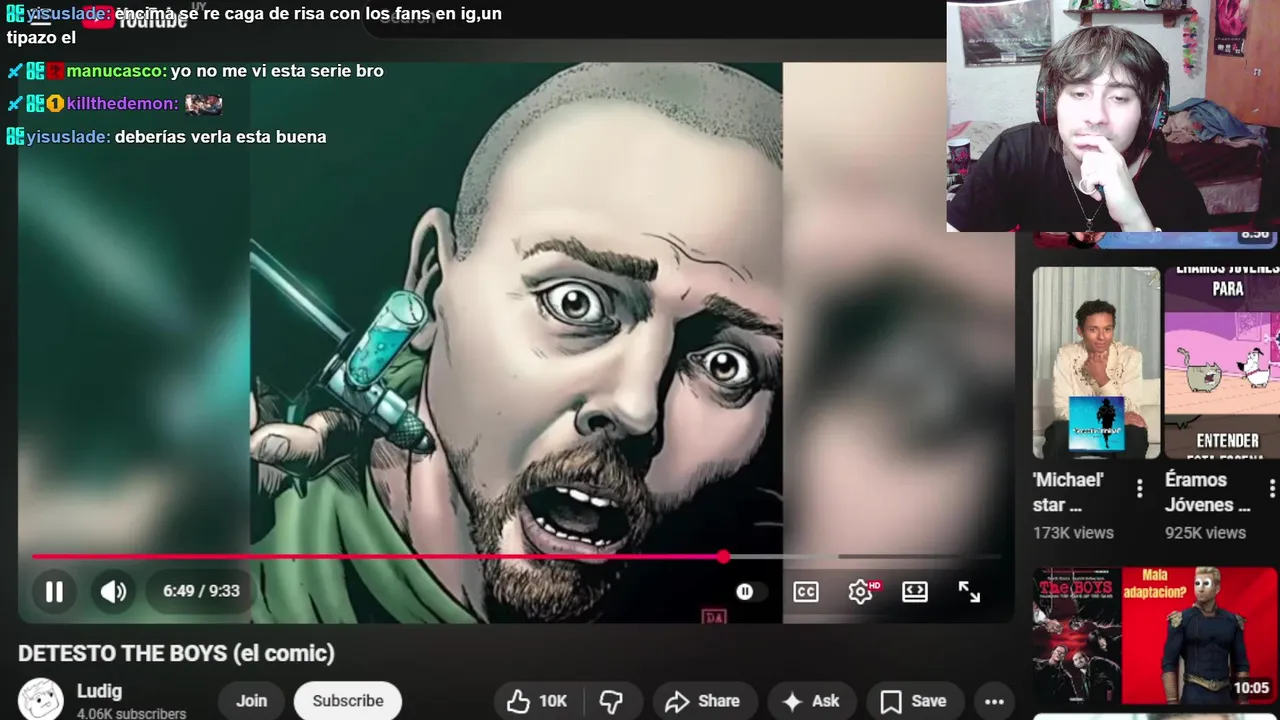Open the Ask button
Viewport: 1280px width, 720px height.
pos(811,702)
